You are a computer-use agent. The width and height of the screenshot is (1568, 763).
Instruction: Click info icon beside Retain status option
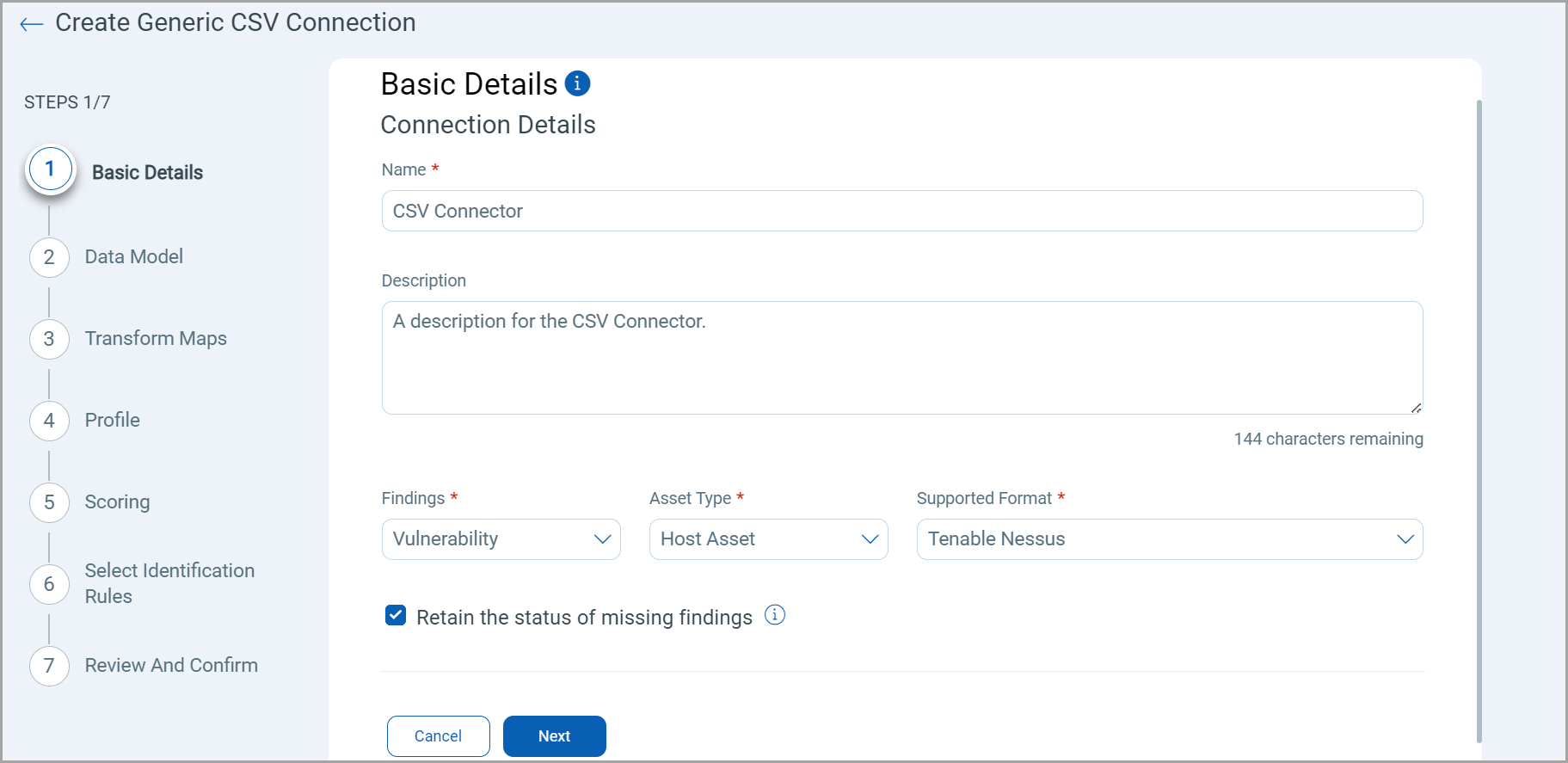(775, 615)
